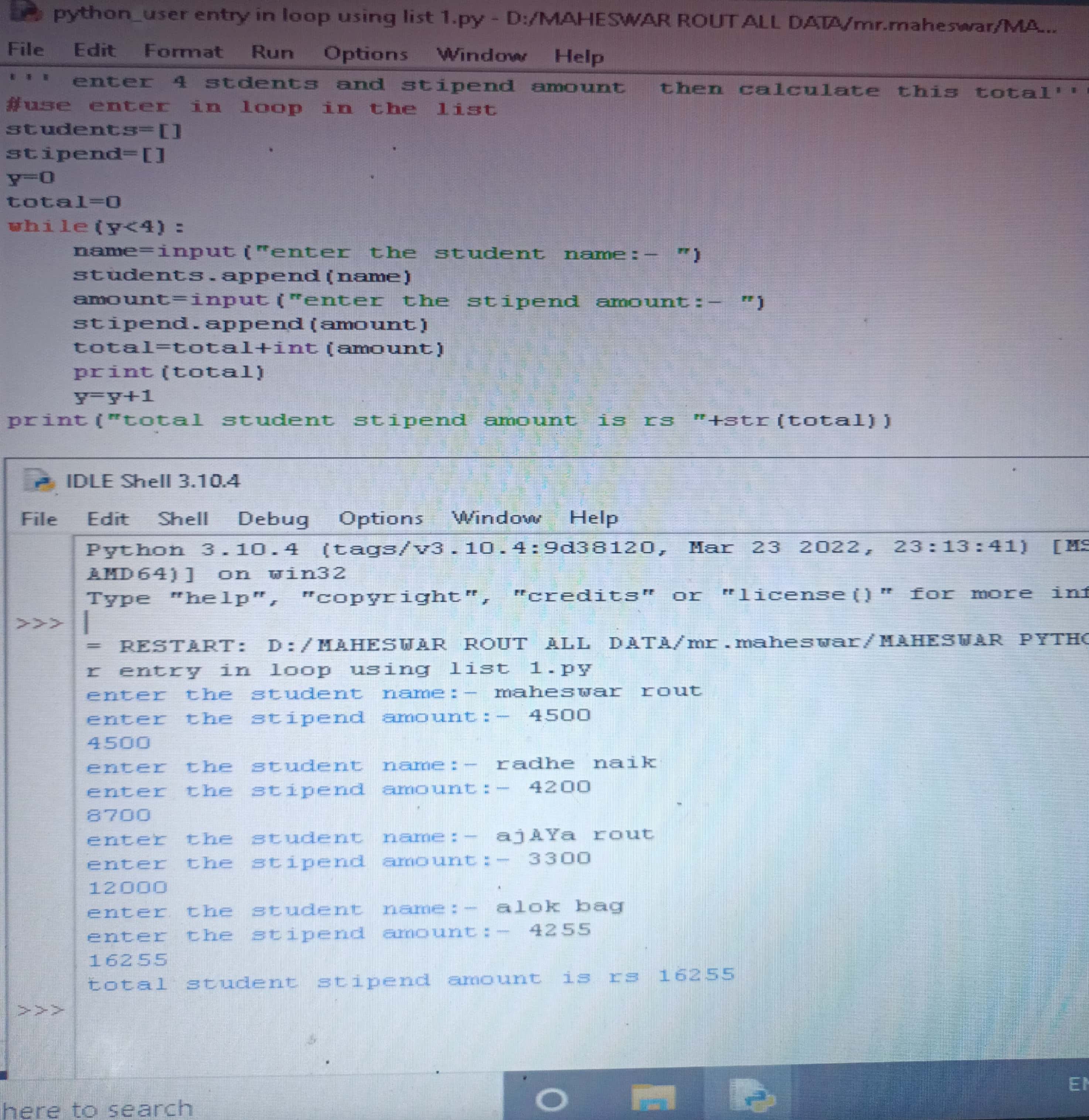Screen dimensions: 1089x1120
Task: Open the Format menu in editor
Action: 183,51
